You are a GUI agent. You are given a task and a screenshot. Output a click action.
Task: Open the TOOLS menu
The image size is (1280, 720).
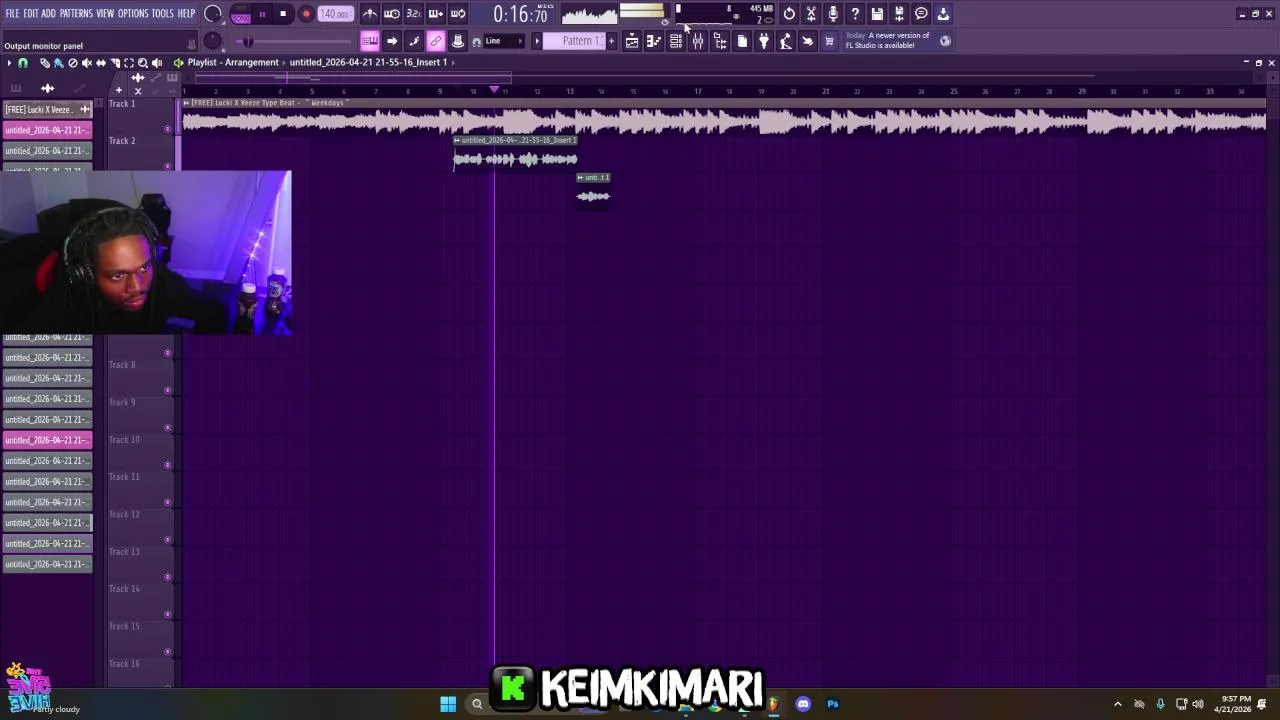click(x=163, y=14)
